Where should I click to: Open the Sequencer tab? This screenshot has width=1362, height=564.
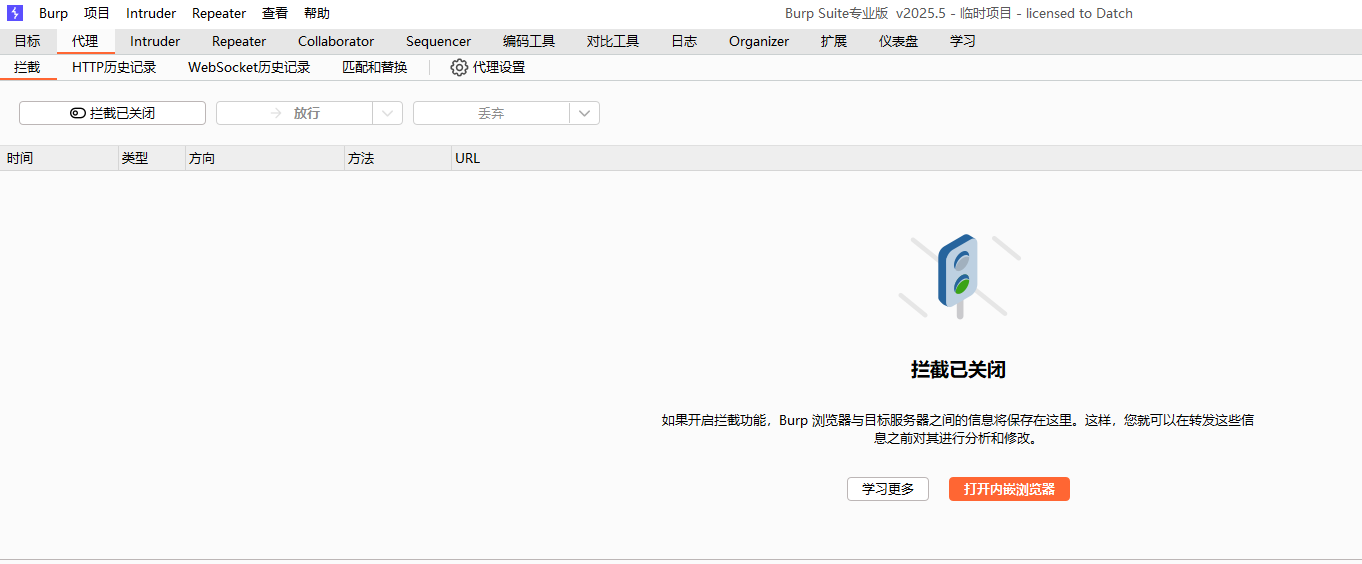point(438,41)
